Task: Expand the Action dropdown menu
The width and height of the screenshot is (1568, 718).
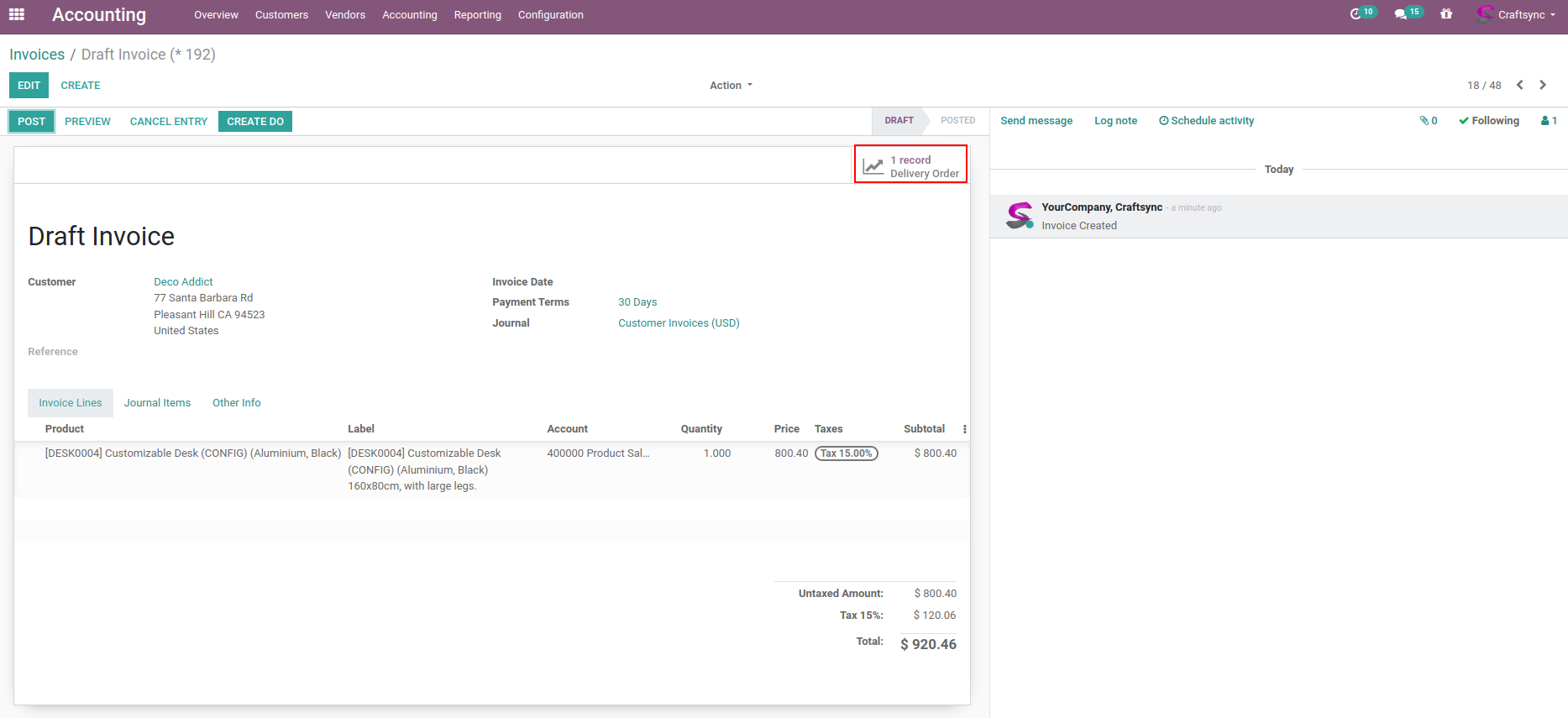Action: click(731, 86)
